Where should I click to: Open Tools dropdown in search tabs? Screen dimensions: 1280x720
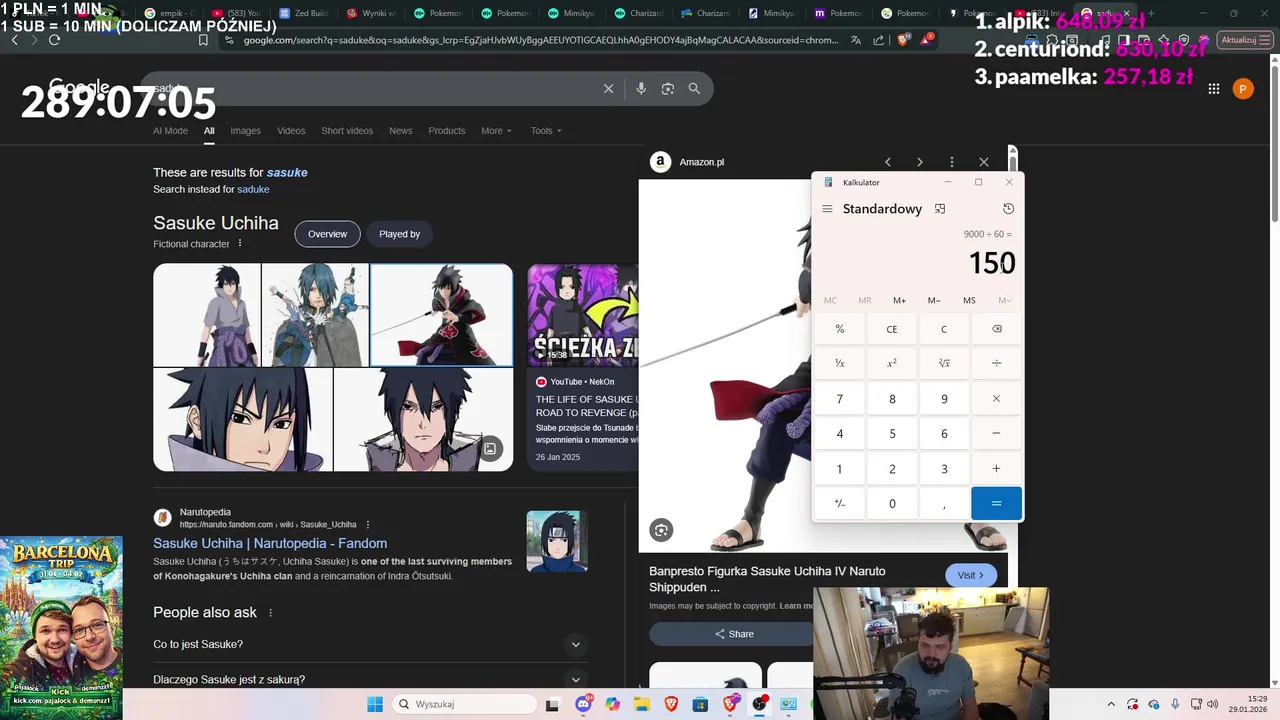(x=546, y=131)
